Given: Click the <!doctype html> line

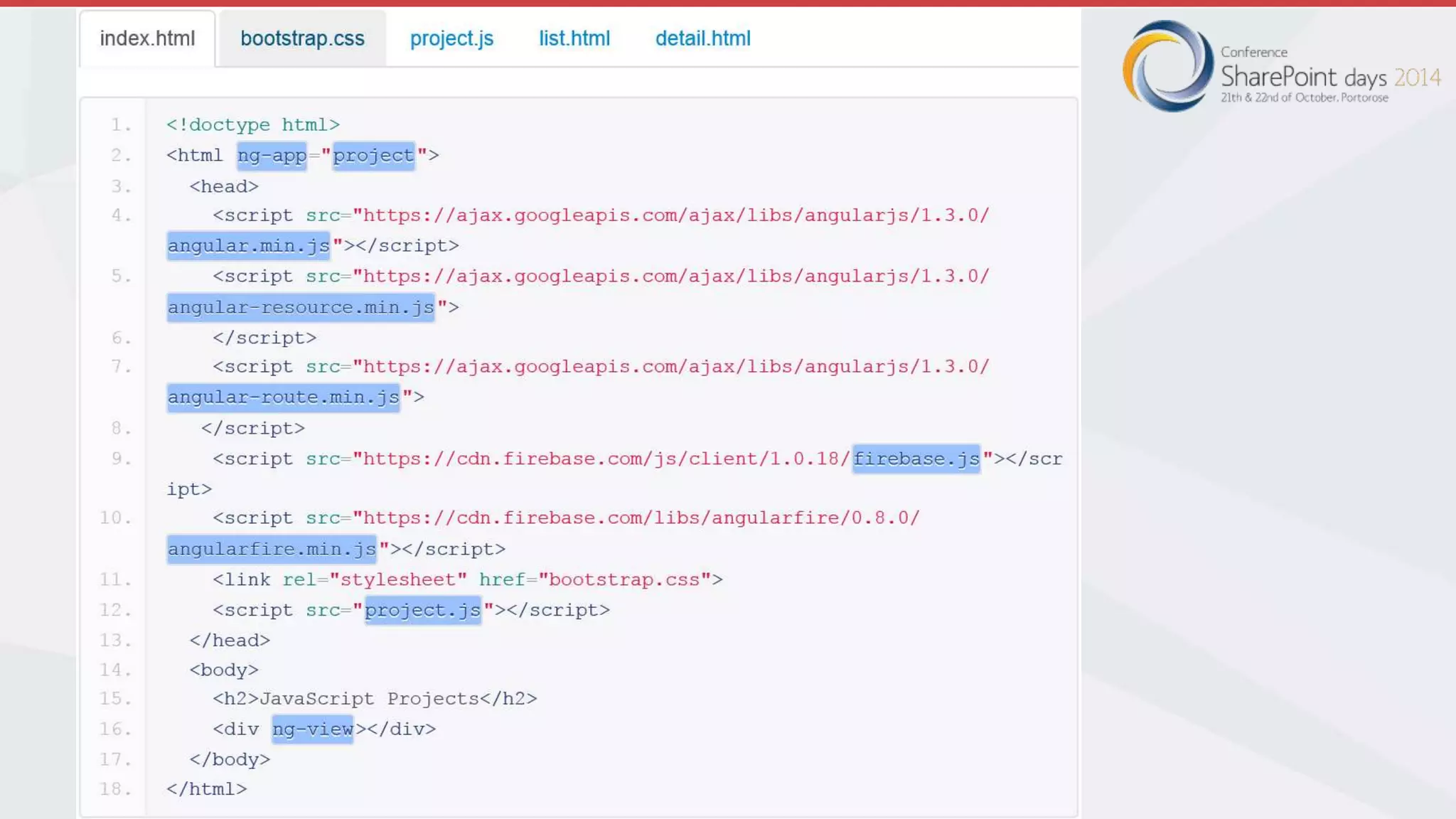Looking at the screenshot, I should pos(253,125).
